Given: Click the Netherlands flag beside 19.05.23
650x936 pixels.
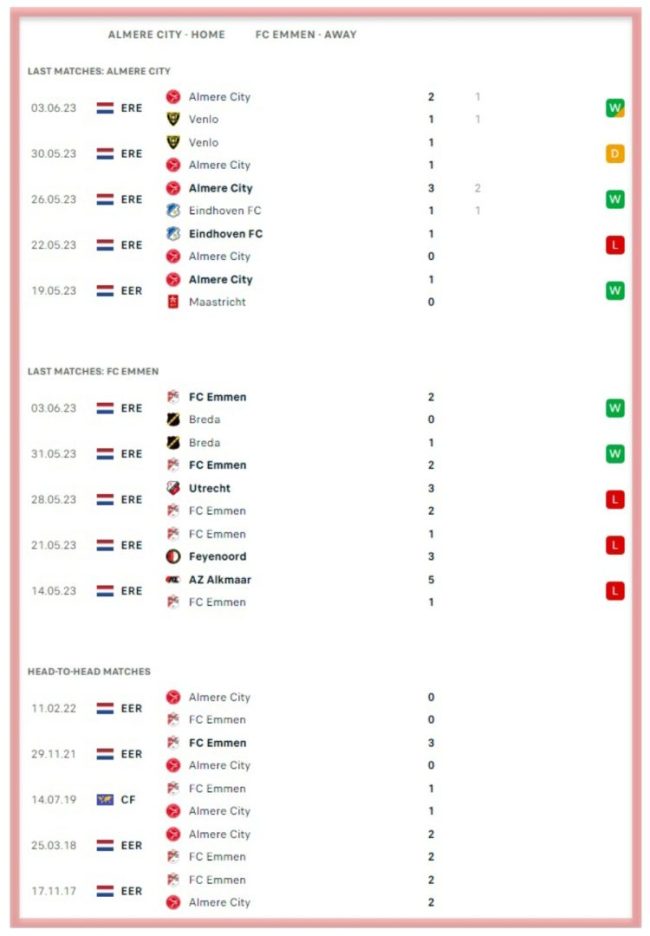Looking at the screenshot, I should click(105, 291).
